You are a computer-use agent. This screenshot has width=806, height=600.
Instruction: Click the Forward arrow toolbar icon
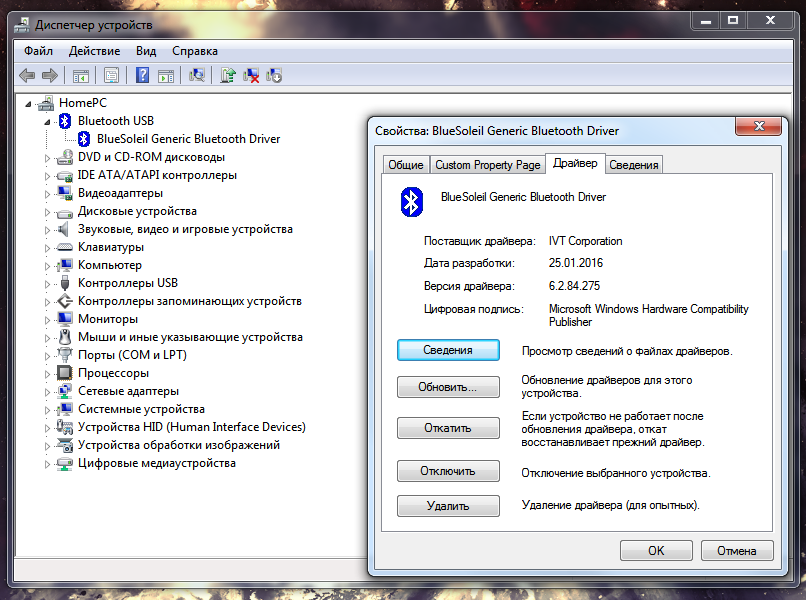(x=50, y=76)
